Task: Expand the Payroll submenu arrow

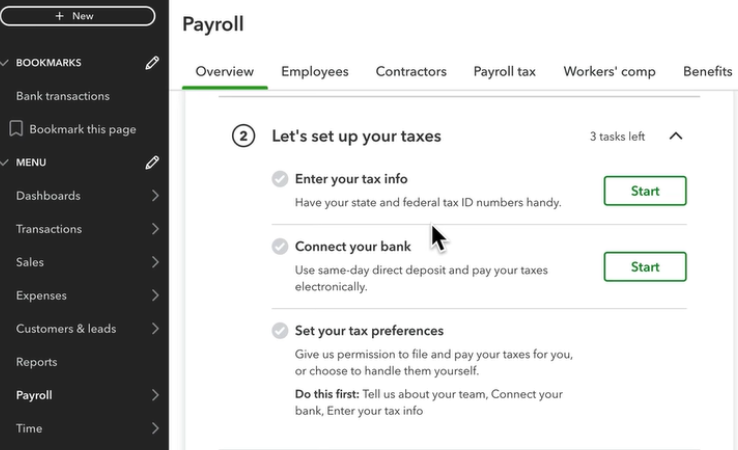Action: pos(155,395)
